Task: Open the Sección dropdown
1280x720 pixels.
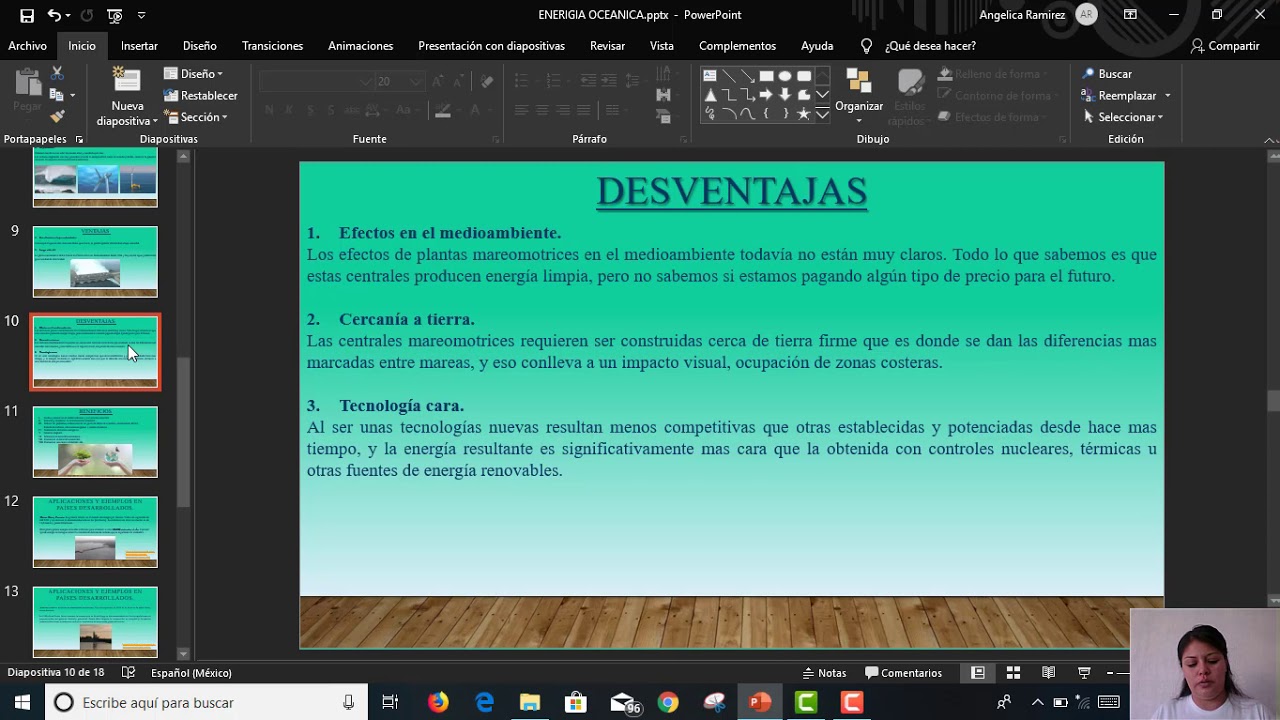Action: pyautogui.click(x=196, y=117)
